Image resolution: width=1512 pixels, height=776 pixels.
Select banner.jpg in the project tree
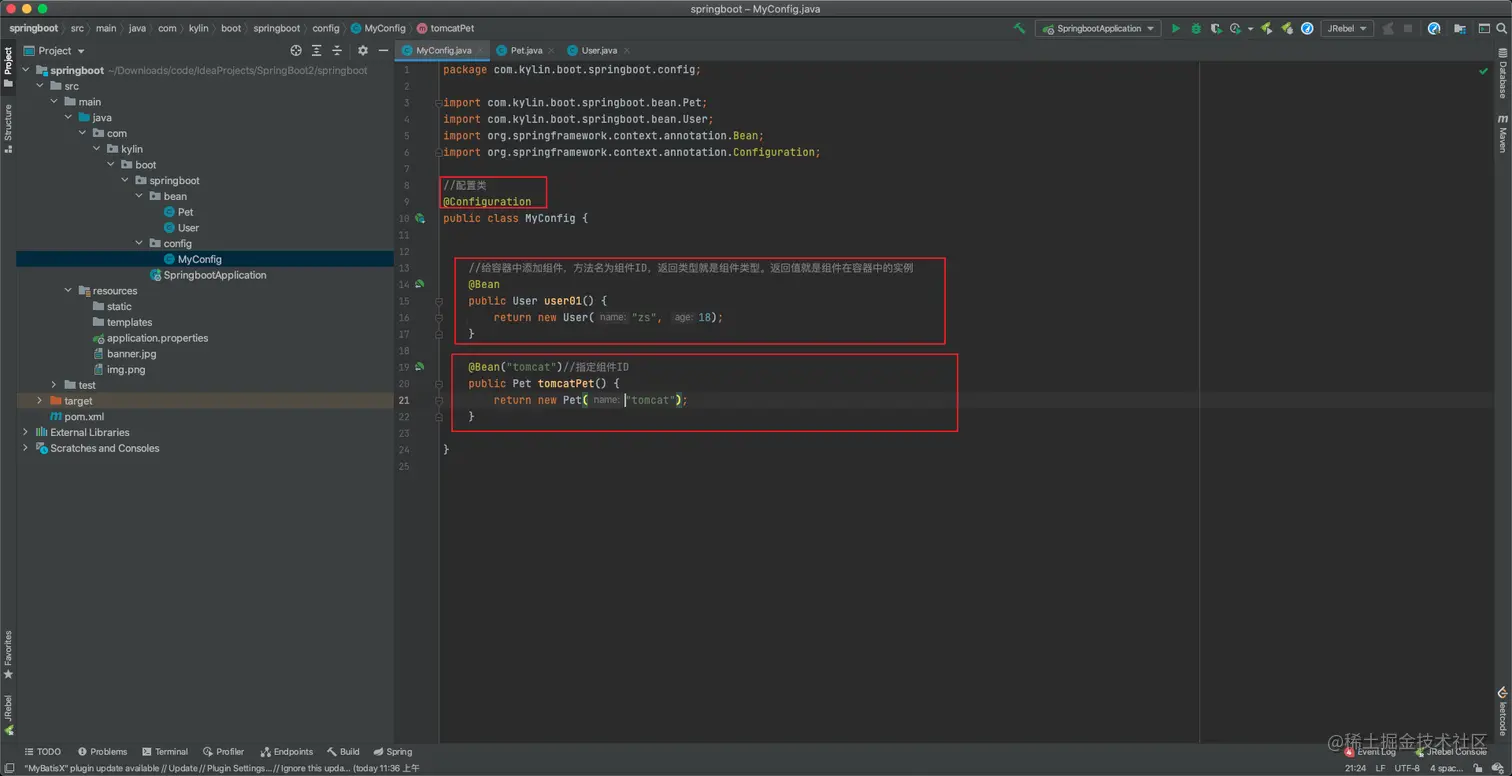(124, 354)
